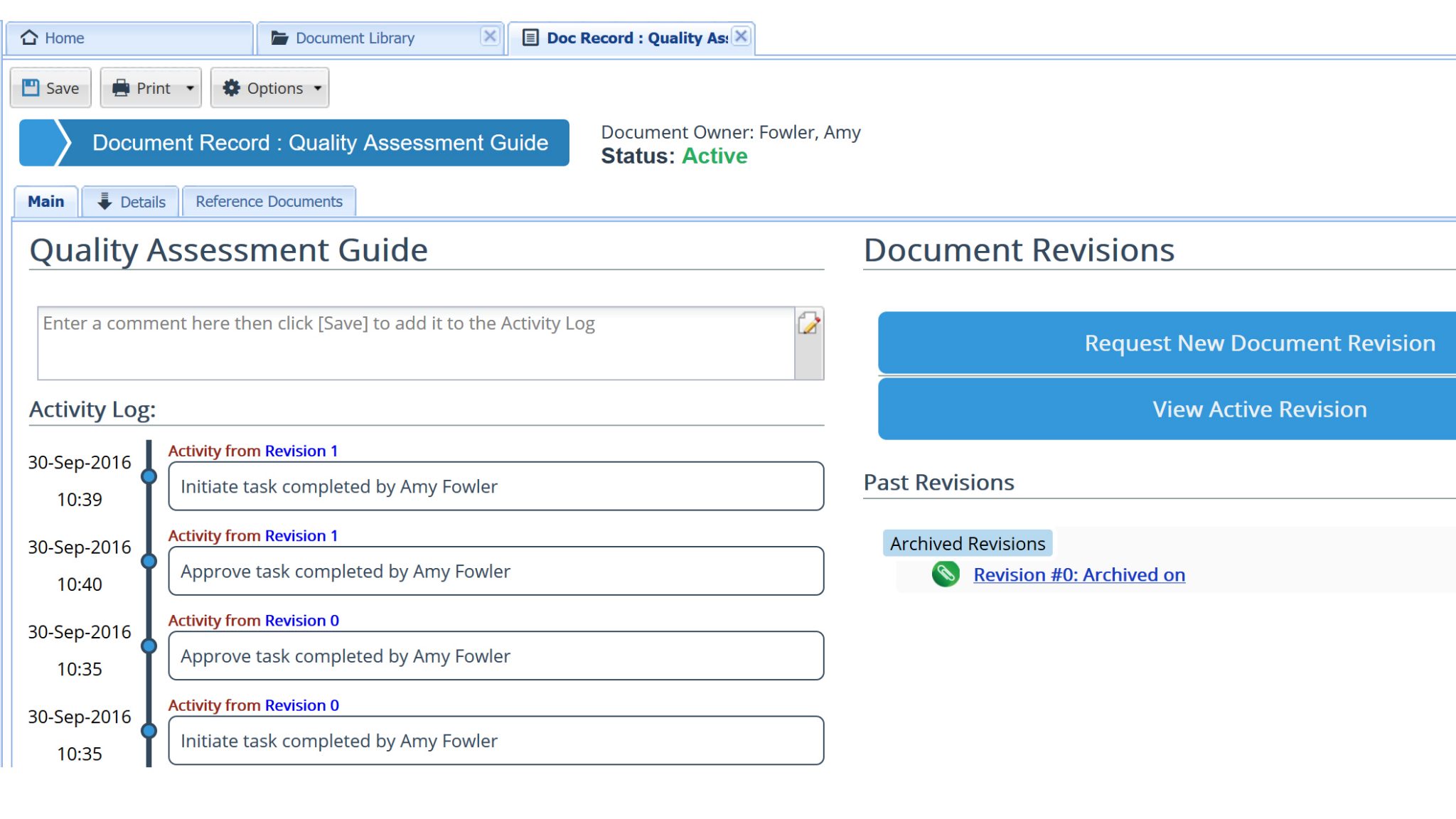Click the document icon on Doc Record tab
Viewport: 1456px width, 819px height.
pyautogui.click(x=529, y=37)
